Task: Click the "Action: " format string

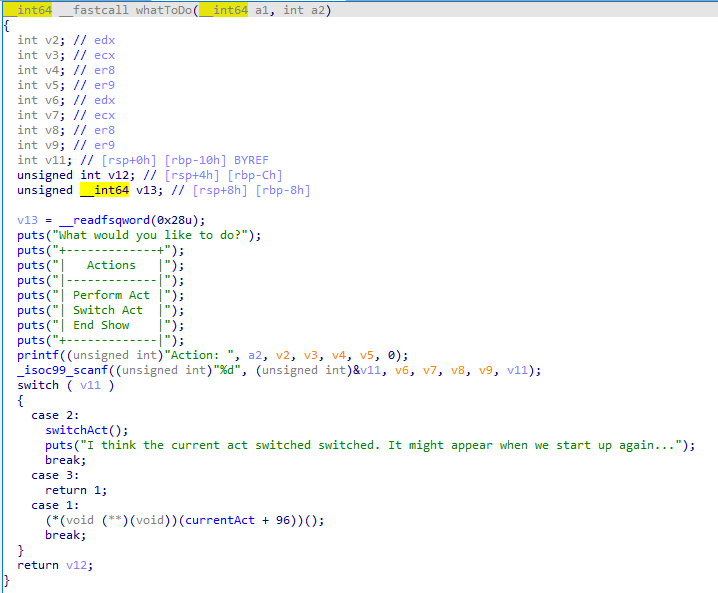Action: click(x=202, y=355)
